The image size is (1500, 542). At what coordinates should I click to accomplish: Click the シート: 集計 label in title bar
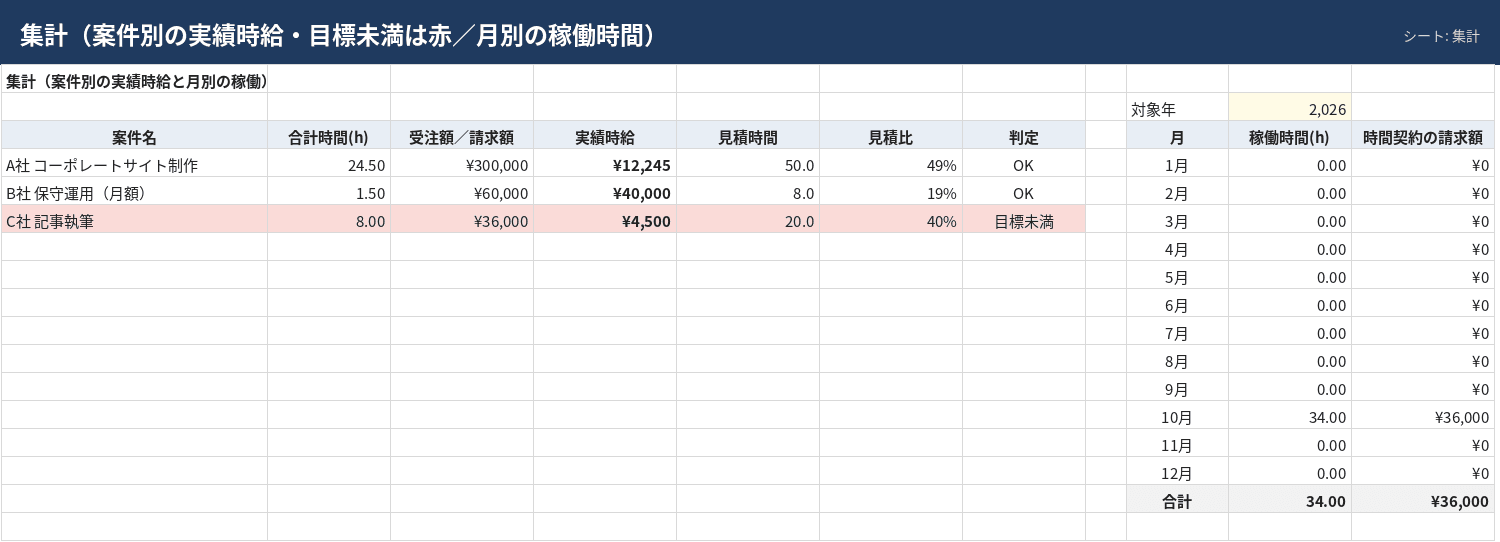pyautogui.click(x=1441, y=36)
